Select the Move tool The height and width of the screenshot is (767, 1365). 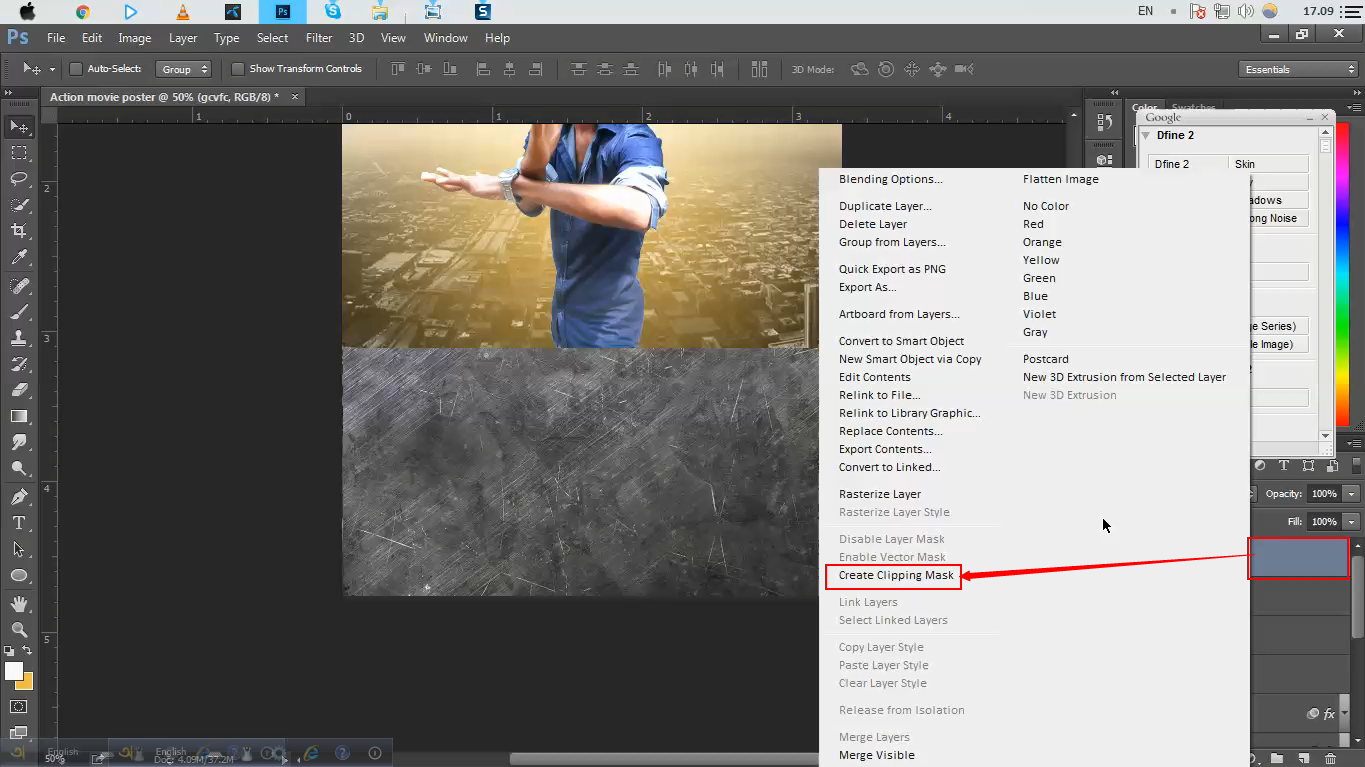[x=20, y=127]
